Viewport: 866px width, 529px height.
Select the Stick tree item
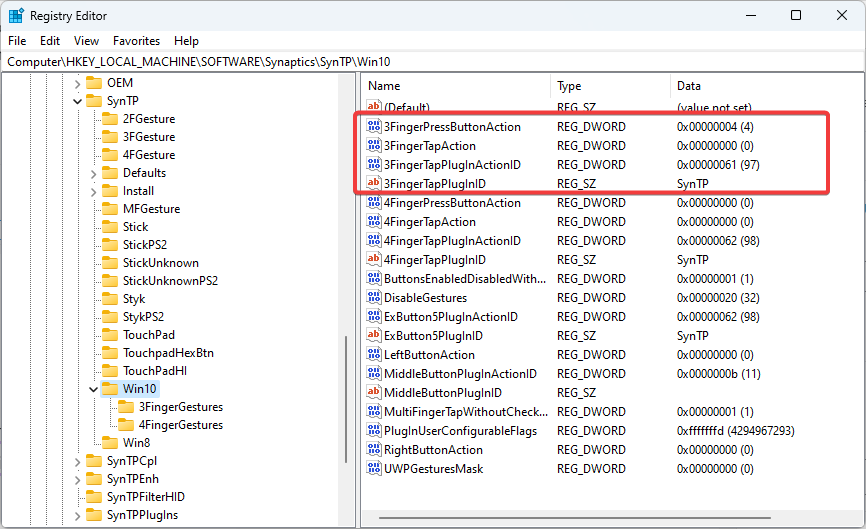135,227
